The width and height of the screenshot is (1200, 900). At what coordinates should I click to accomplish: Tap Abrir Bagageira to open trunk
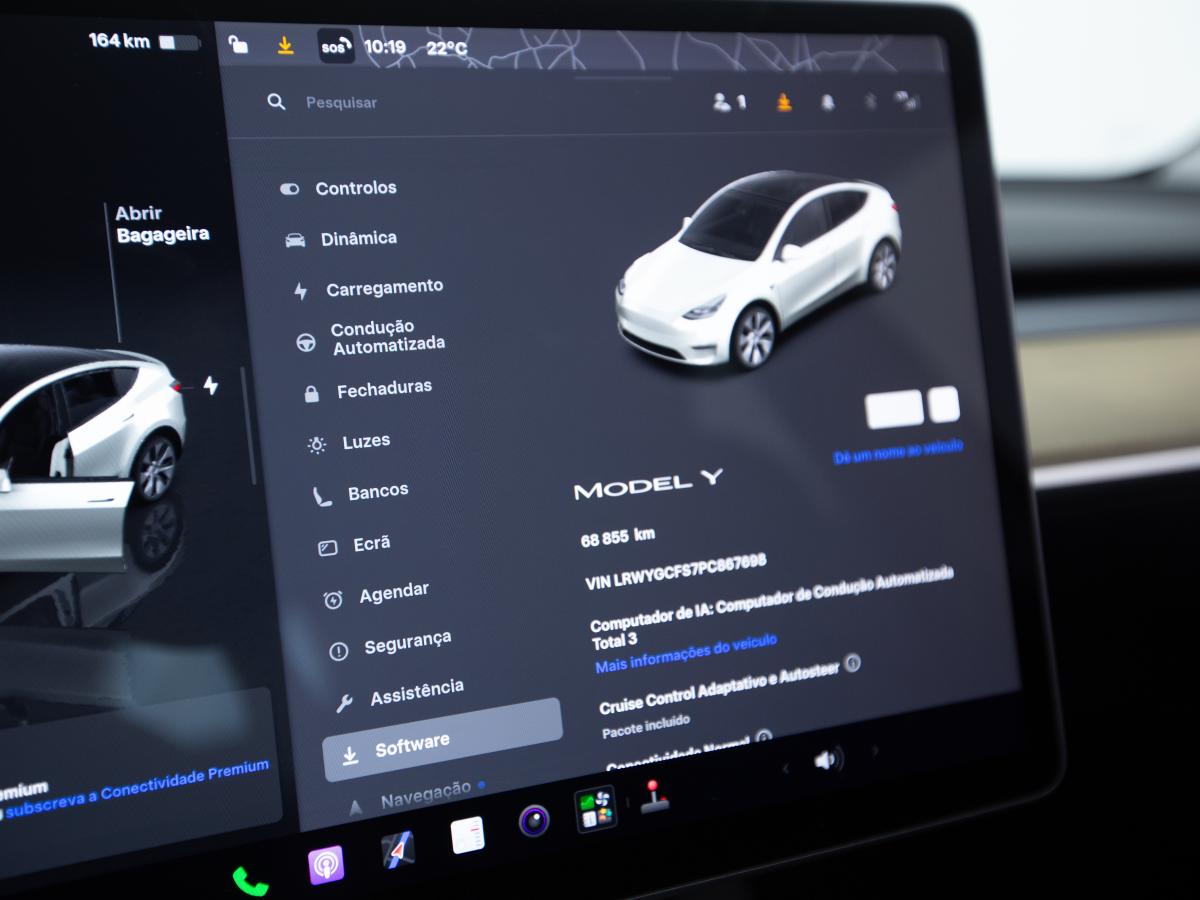[162, 224]
